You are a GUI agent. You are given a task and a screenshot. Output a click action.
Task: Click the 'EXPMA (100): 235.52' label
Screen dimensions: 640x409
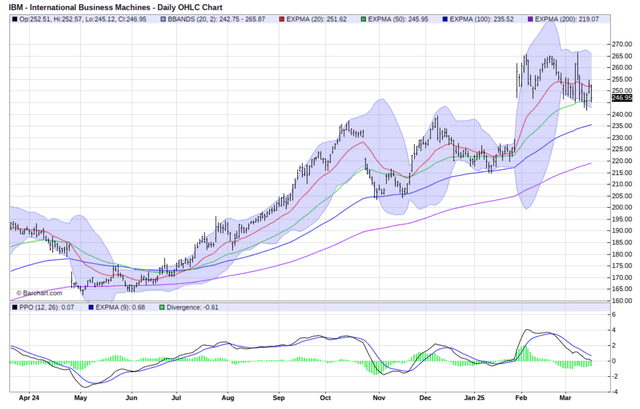point(482,19)
